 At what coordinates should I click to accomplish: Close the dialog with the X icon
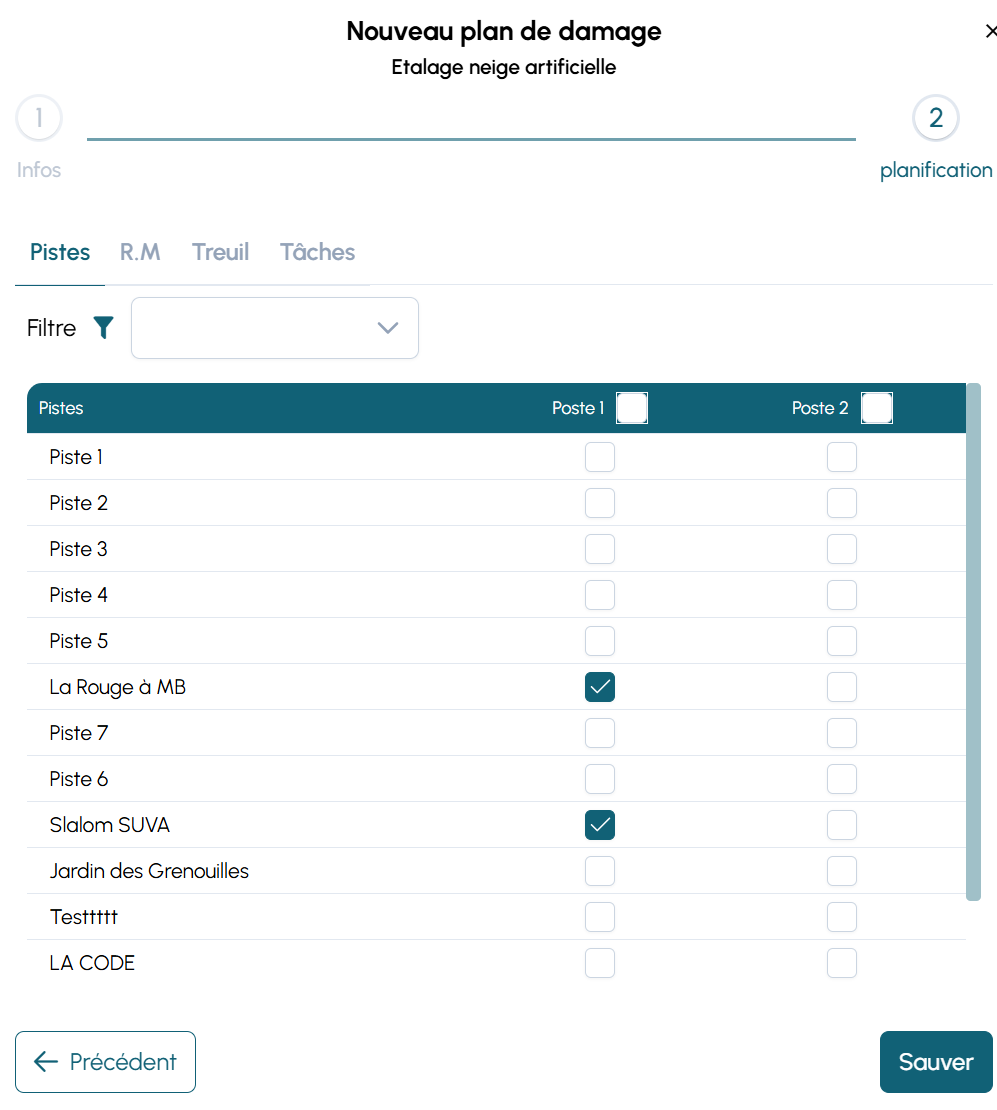990,31
